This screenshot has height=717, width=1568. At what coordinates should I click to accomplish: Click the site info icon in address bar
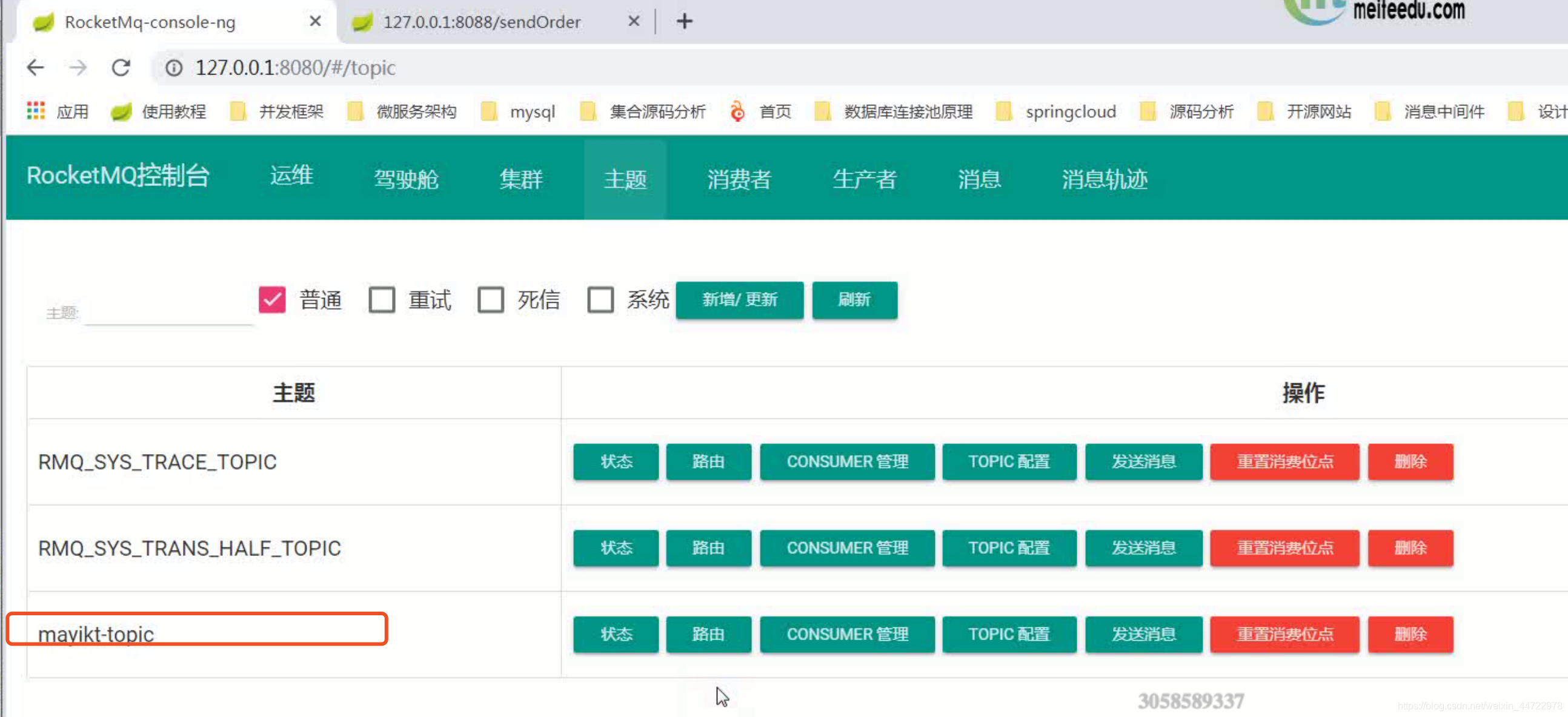point(174,67)
